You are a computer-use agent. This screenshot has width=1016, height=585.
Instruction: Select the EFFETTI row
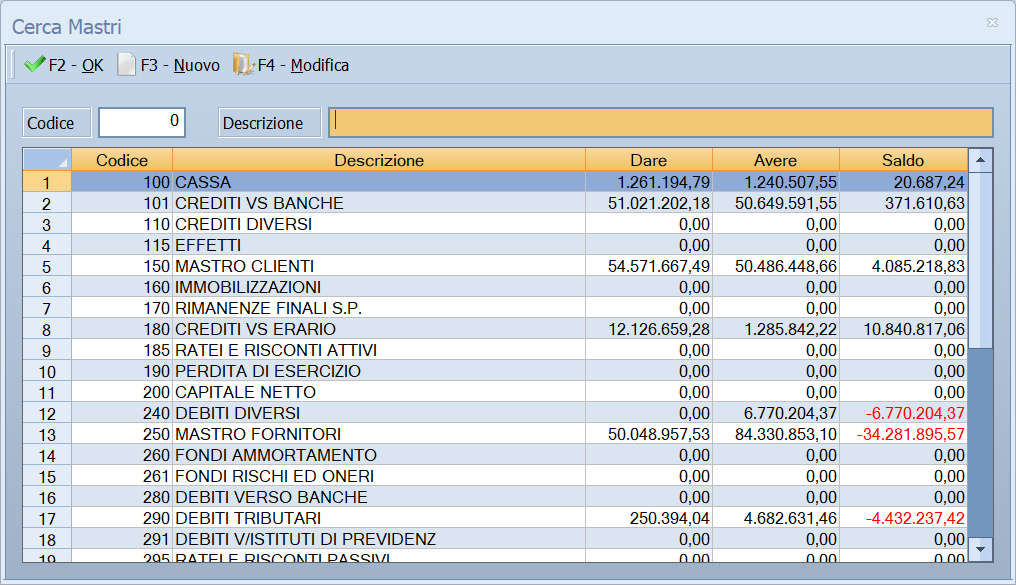tap(495, 245)
